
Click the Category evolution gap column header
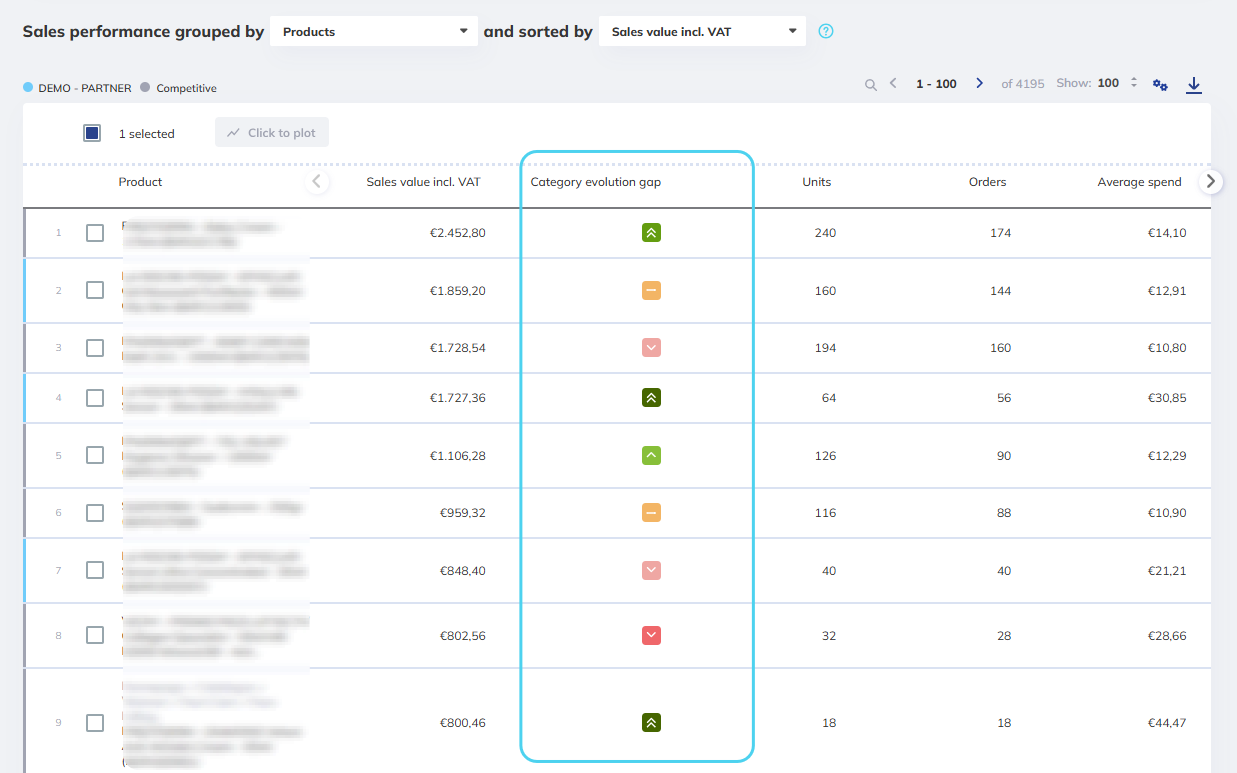tap(595, 182)
